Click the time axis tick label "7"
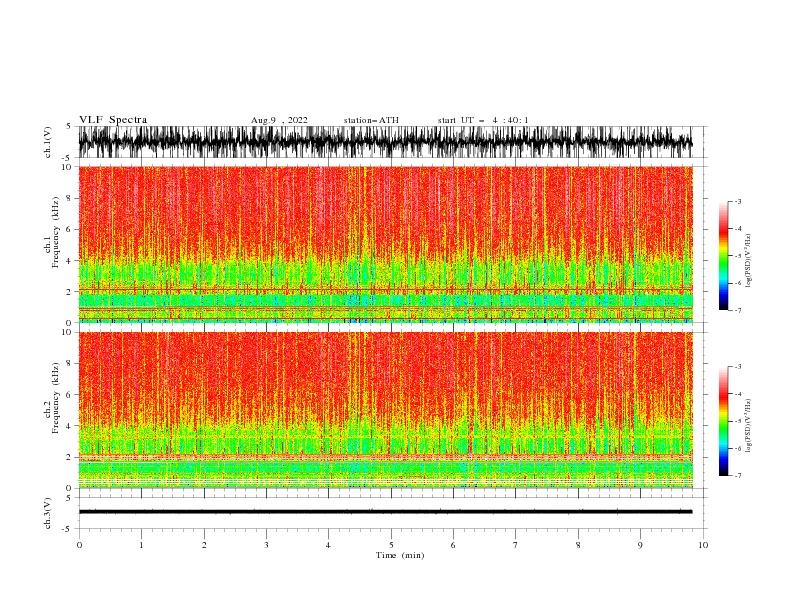This screenshot has height=612, width=792. click(x=515, y=545)
